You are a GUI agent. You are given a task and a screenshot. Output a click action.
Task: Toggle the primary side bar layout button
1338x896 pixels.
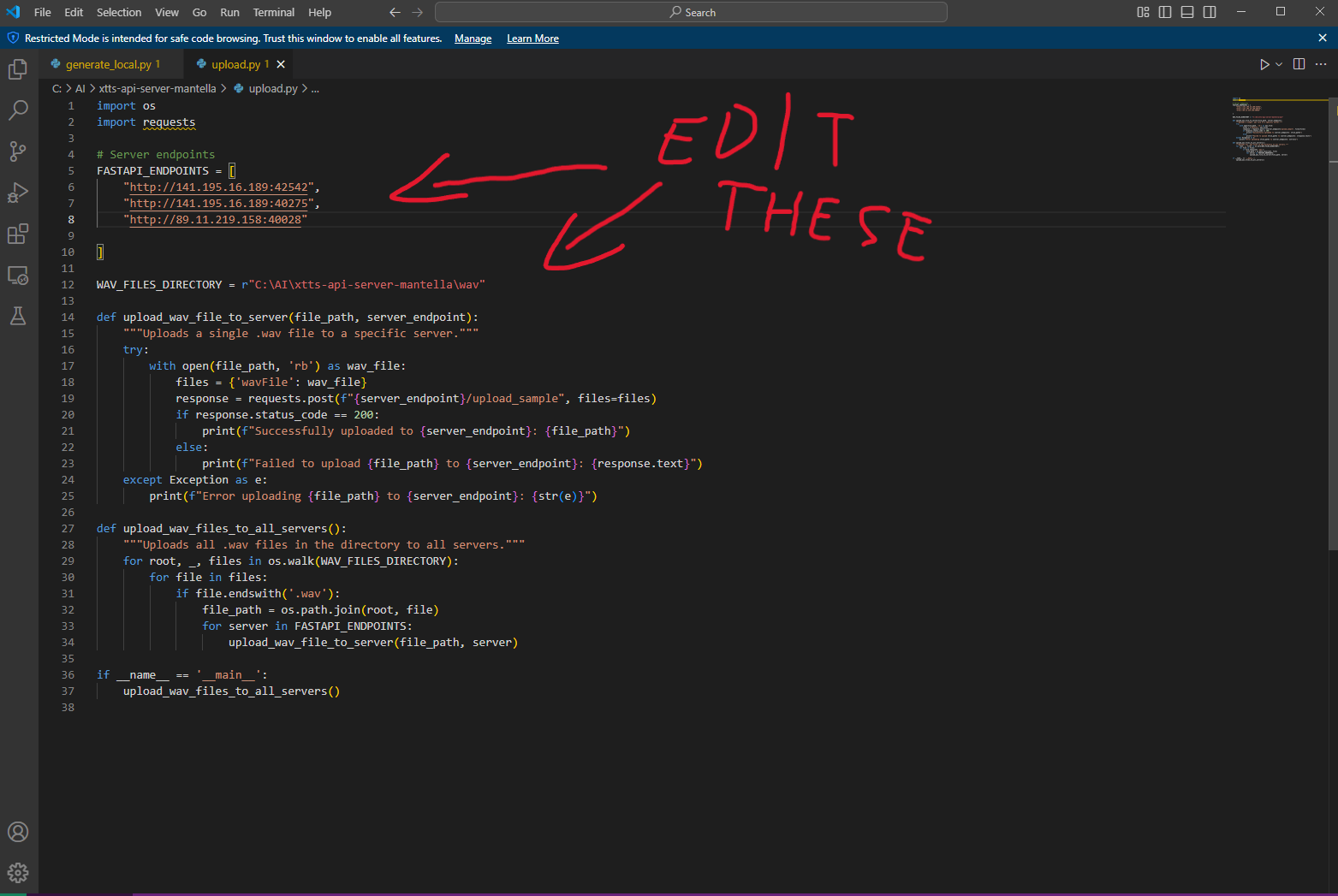pyautogui.click(x=1165, y=12)
